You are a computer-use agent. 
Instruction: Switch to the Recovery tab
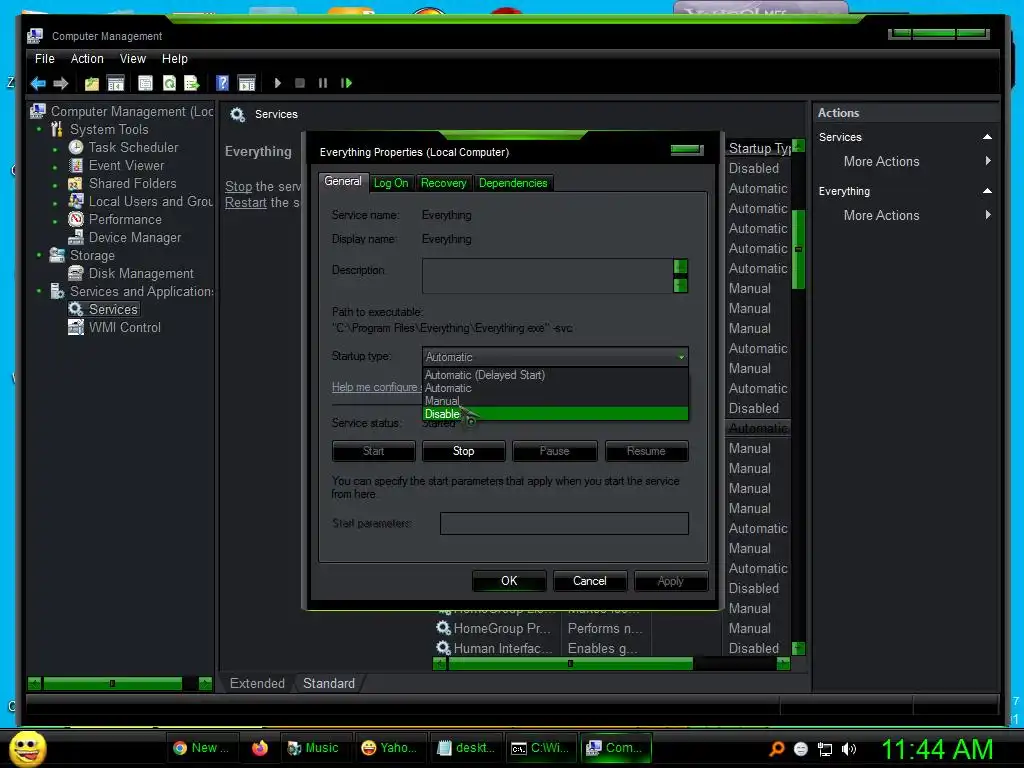443,184
